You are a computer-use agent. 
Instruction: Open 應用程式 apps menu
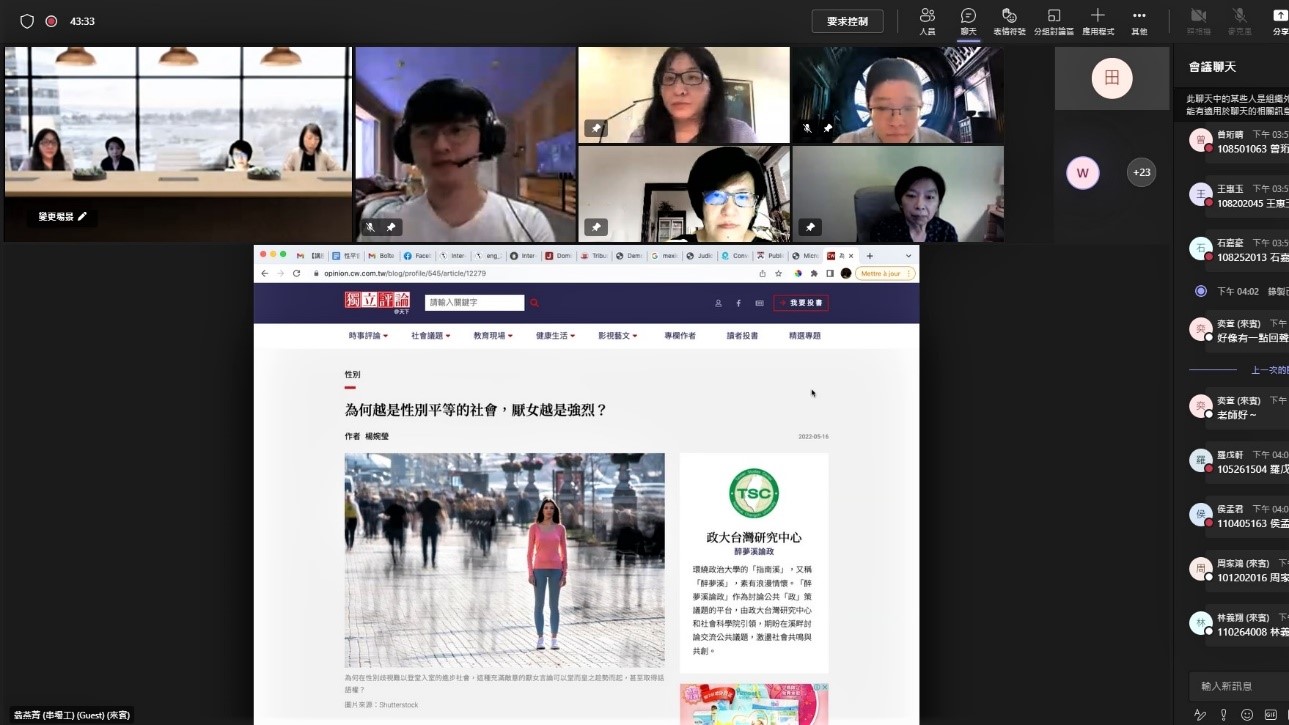(1097, 21)
